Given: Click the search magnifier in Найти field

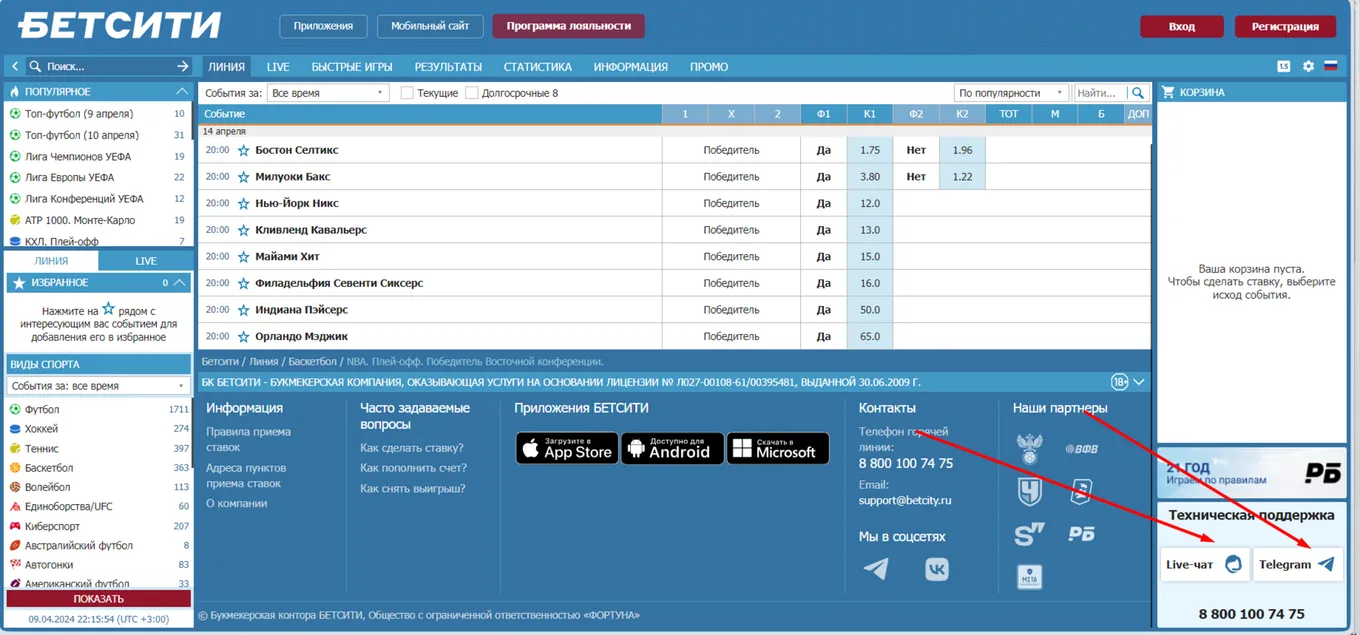Looking at the screenshot, I should [x=1138, y=93].
